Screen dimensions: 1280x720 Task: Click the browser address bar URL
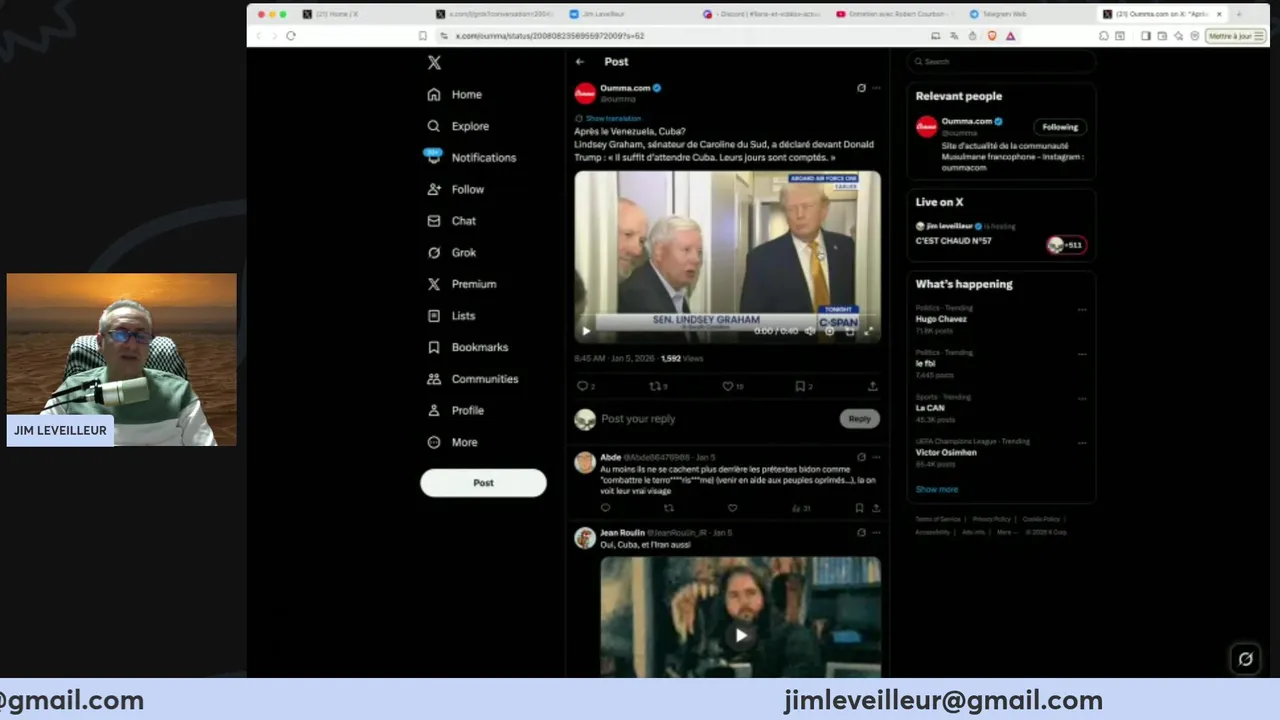(550, 36)
